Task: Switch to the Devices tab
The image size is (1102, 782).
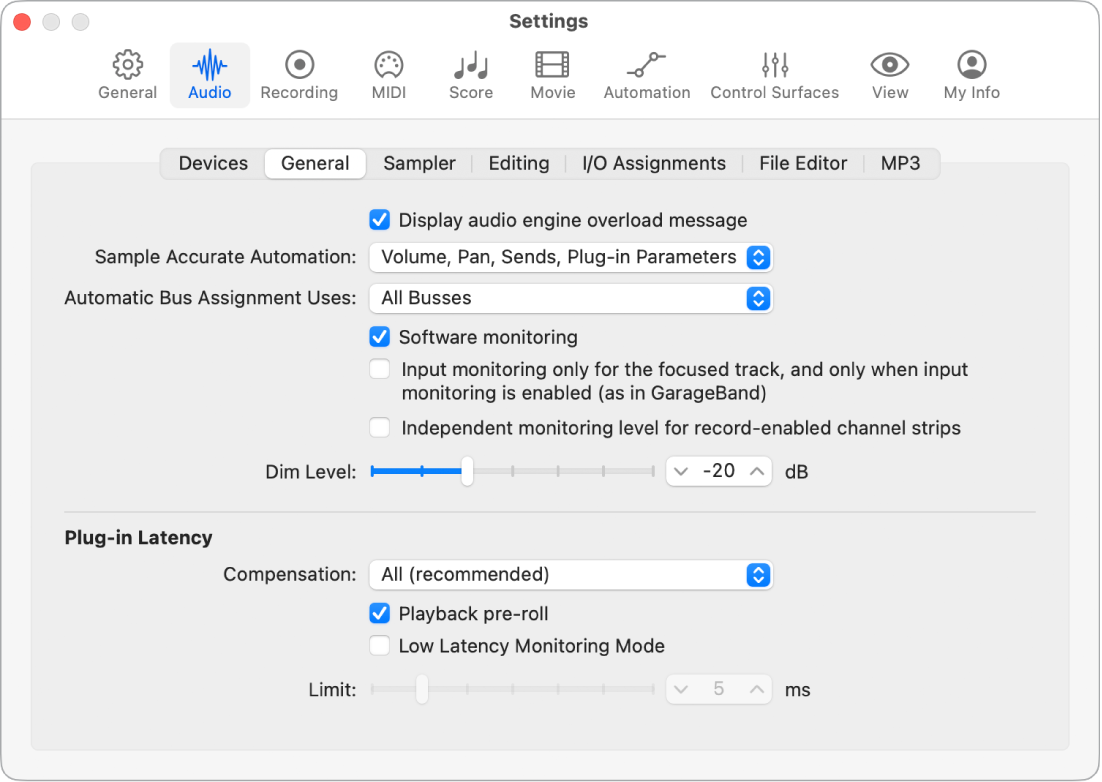Action: point(212,163)
